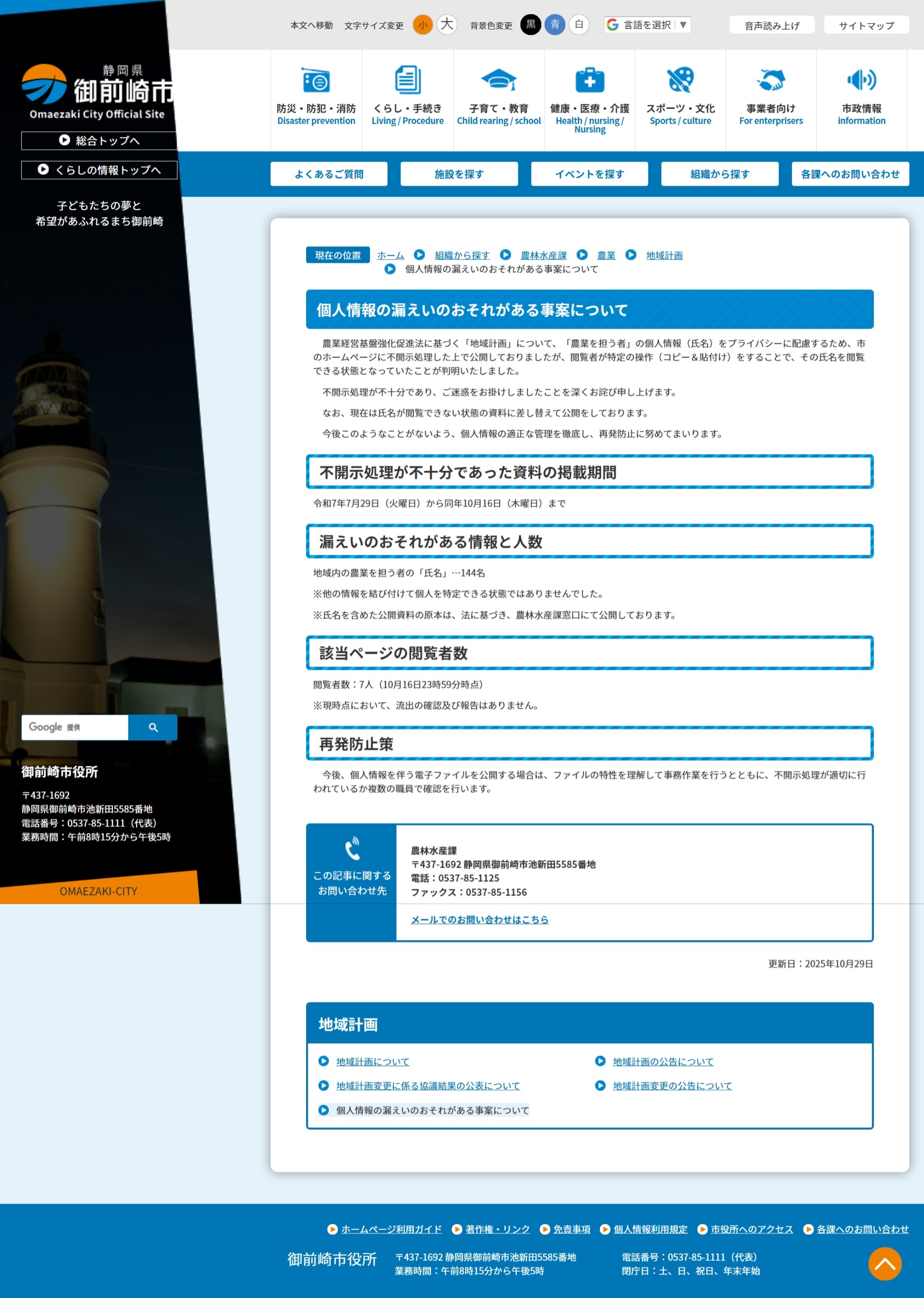Open the For enterprisers handshake icon
Viewport: 924px width, 1298px height.
pos(770,80)
